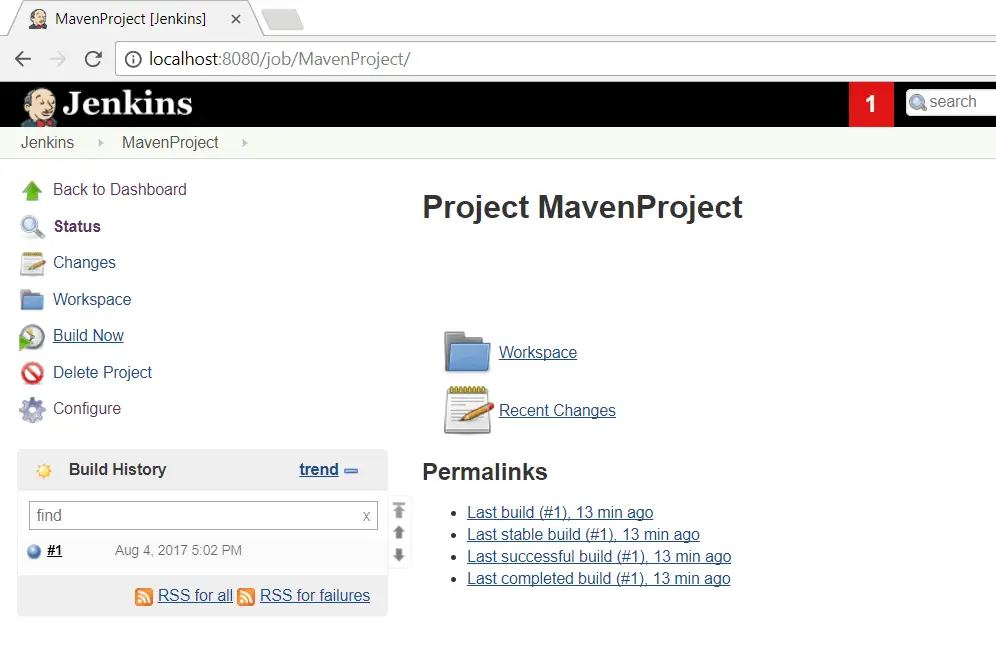The image size is (996, 648).
Task: Open a new browser tab
Action: pos(283,20)
